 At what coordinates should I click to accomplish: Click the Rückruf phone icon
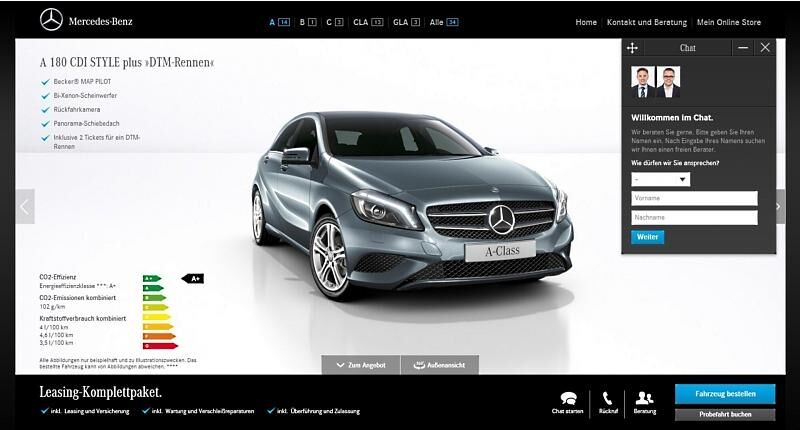[608, 398]
